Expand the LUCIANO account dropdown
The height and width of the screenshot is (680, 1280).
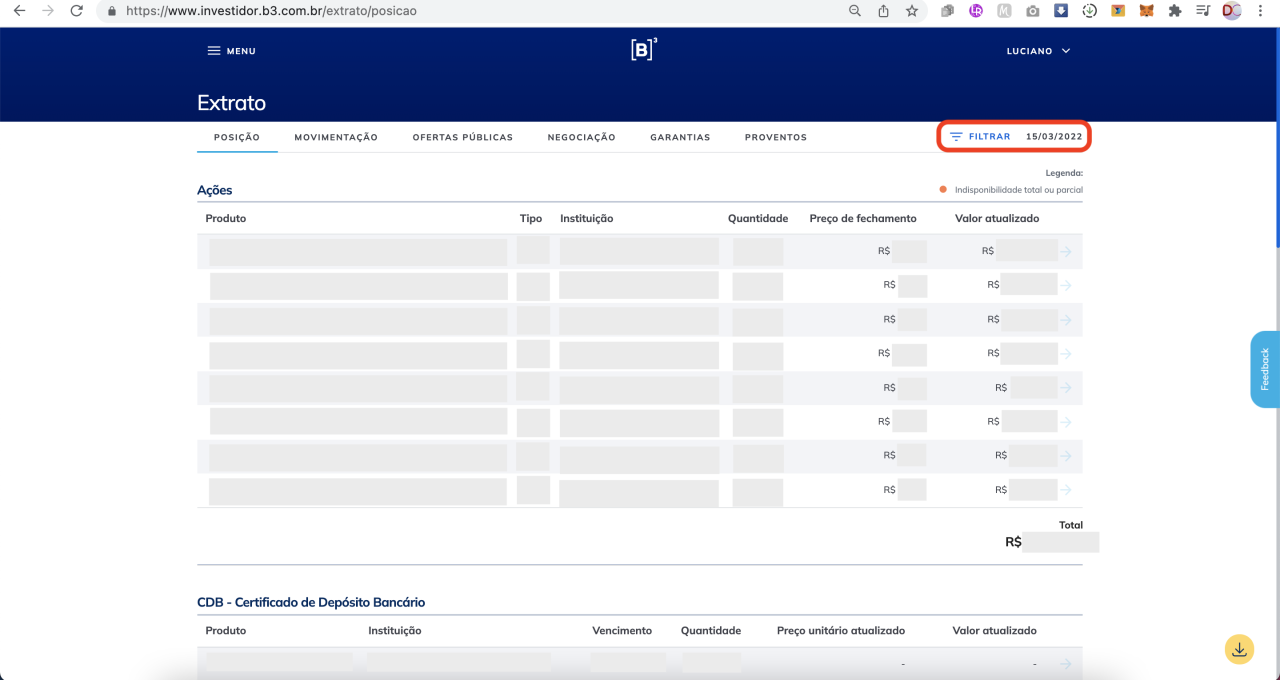[x=1039, y=50]
